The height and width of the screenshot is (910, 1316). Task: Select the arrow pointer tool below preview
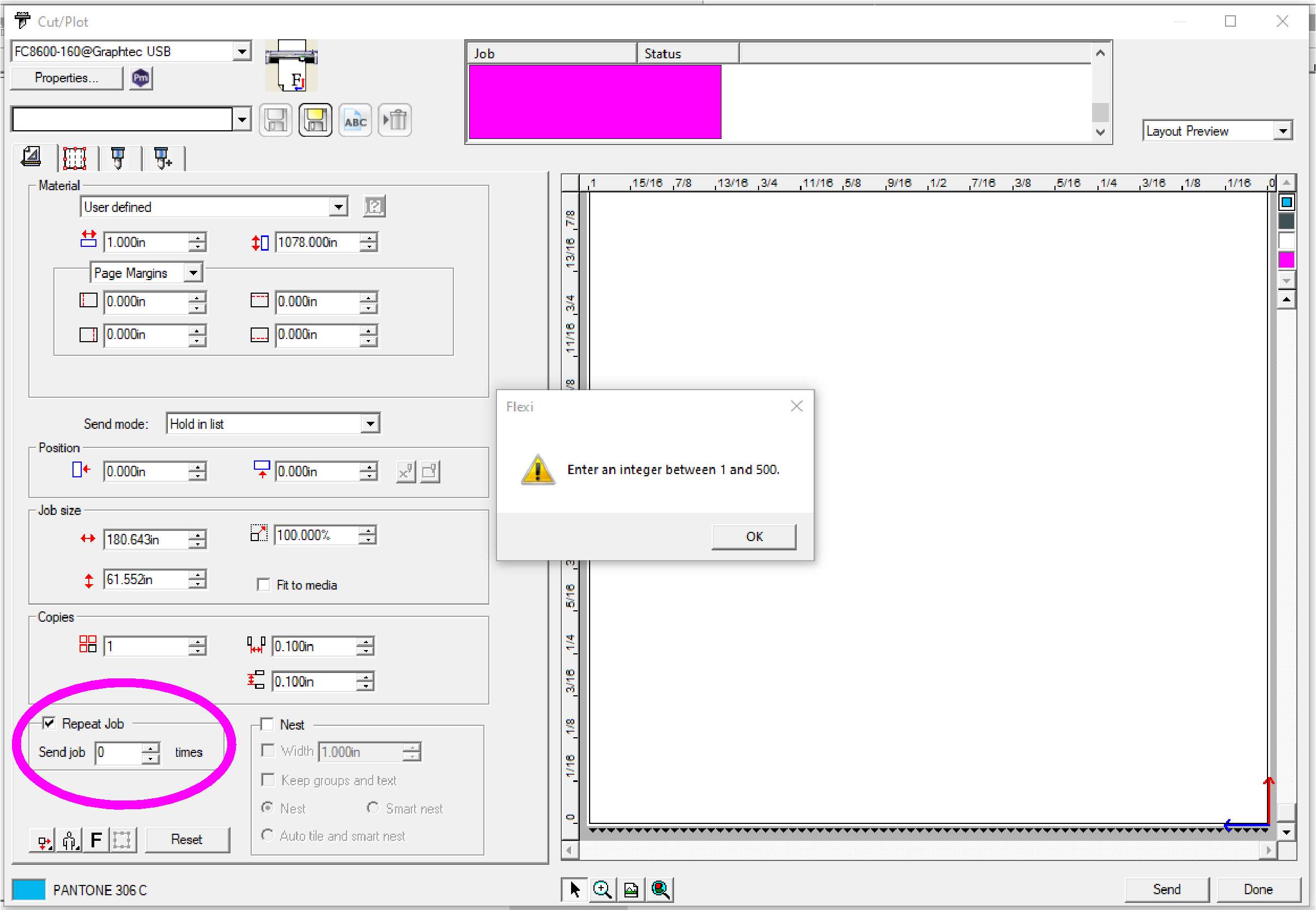pos(575,889)
